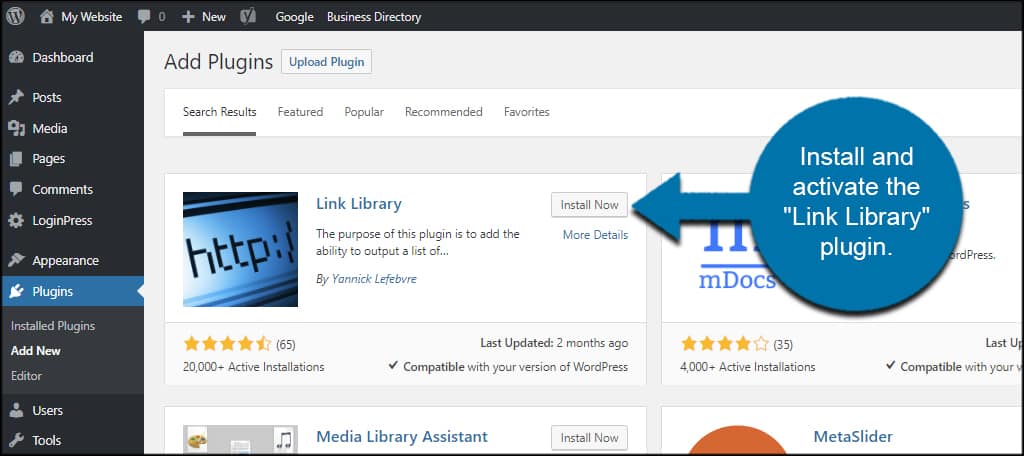Select the Media icon in sidebar
Screen dimensions: 1024x456
(x=16, y=129)
